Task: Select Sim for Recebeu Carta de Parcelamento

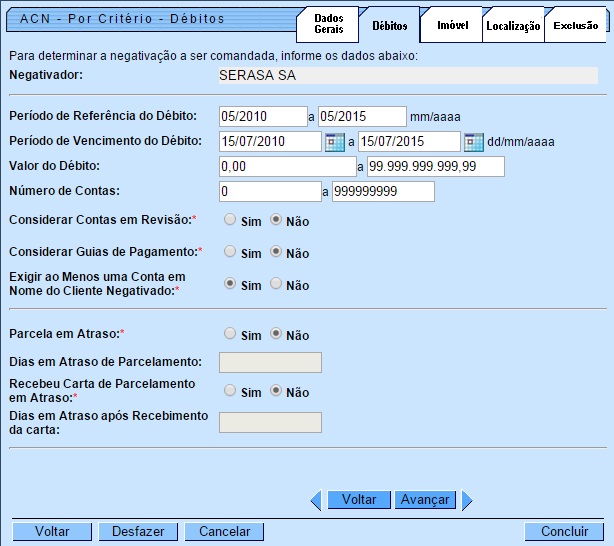Action: coord(231,391)
